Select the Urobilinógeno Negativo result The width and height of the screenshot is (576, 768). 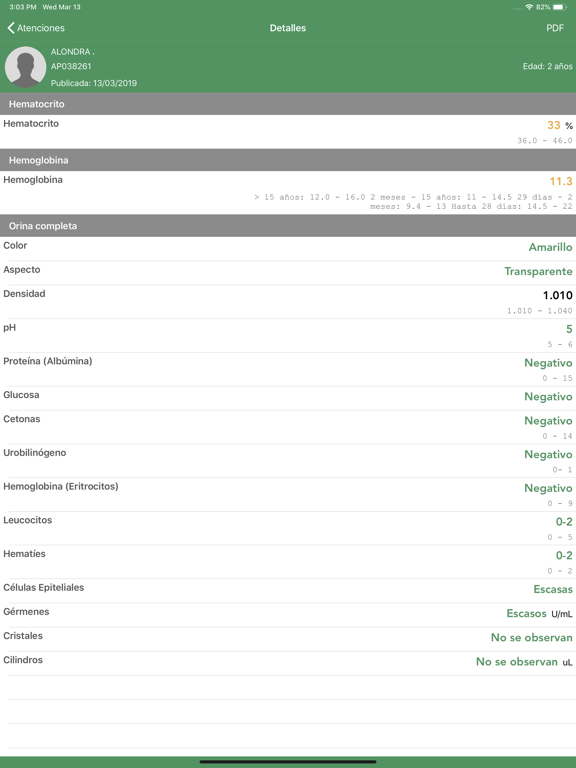[548, 455]
